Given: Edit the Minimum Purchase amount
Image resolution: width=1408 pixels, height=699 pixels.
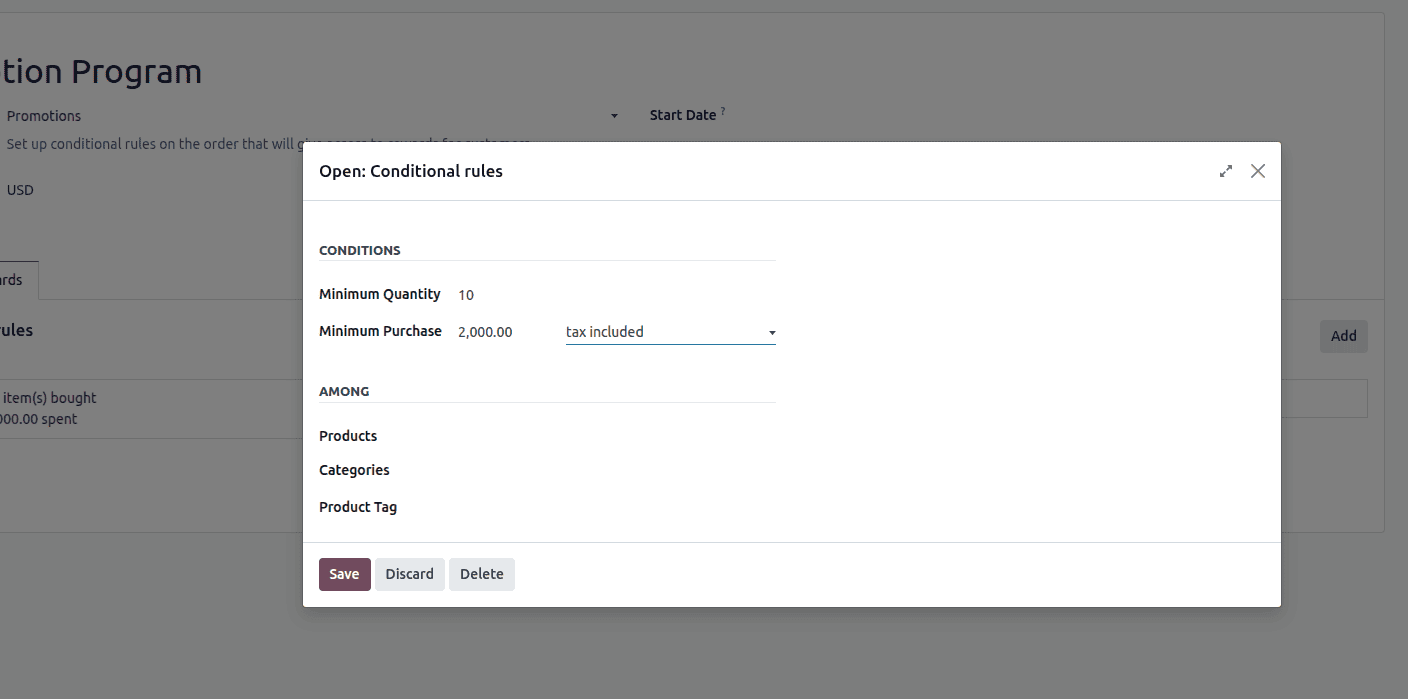Looking at the screenshot, I should pyautogui.click(x=485, y=331).
